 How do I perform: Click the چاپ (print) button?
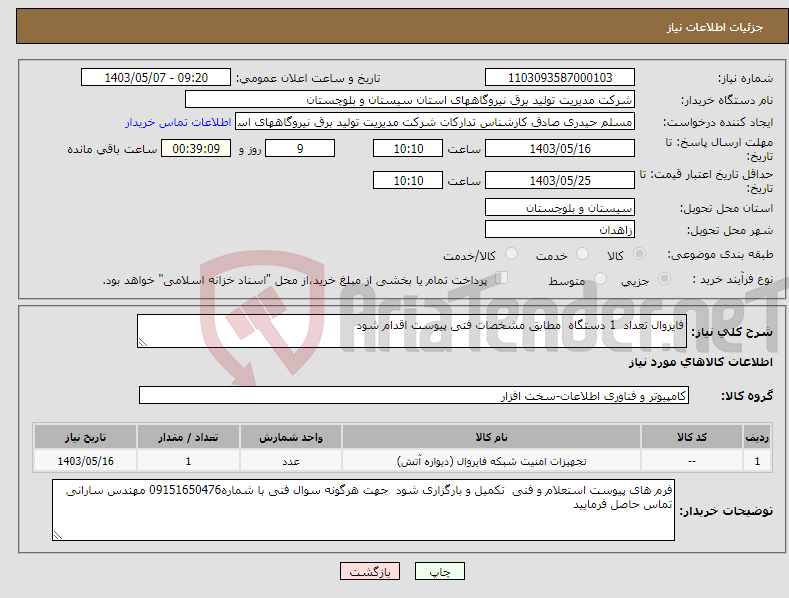[439, 571]
